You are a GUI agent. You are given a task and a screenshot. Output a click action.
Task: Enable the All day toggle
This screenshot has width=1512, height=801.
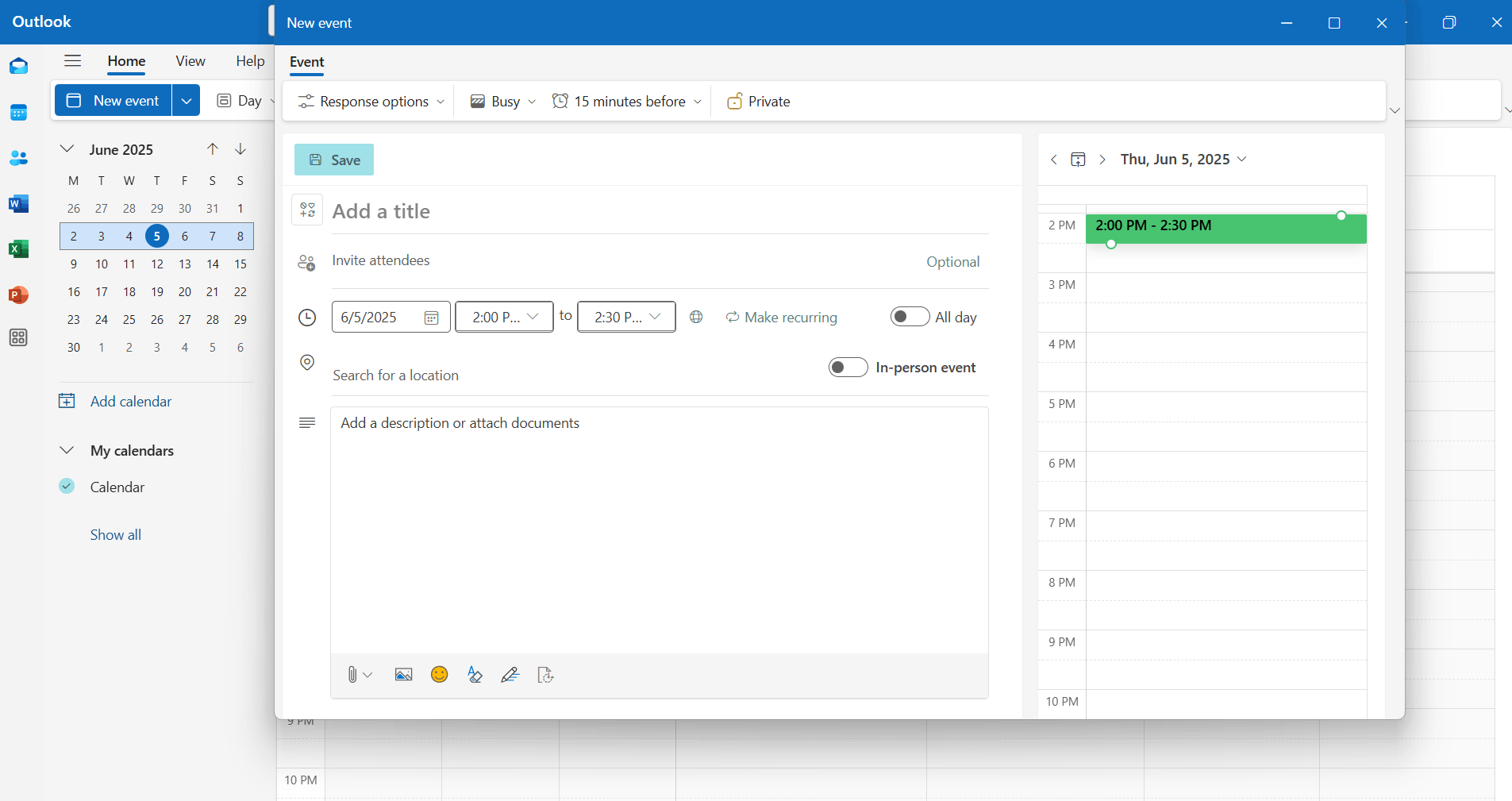coord(910,316)
